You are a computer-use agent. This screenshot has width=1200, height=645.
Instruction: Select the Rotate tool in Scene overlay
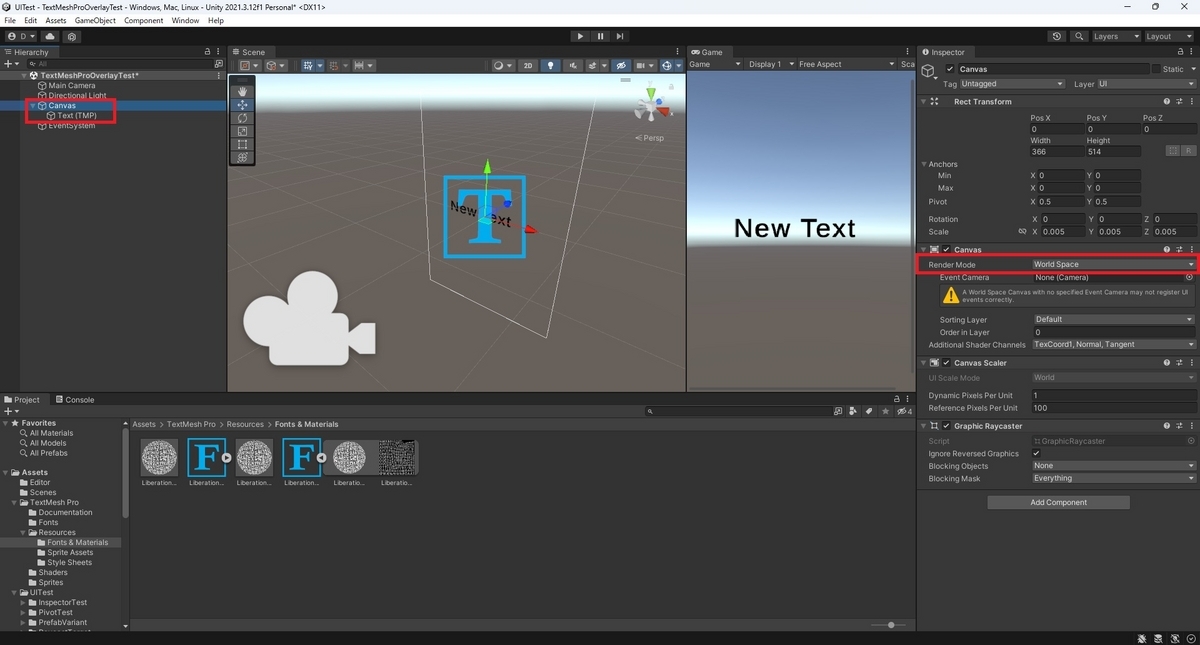click(x=242, y=118)
